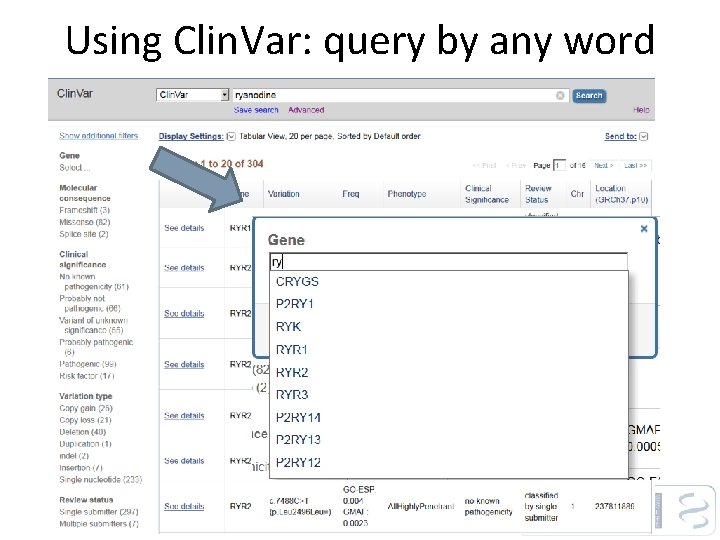Viewport: 720px width, 540px height.
Task: Open See details for RYR1 row
Action: 184,228
